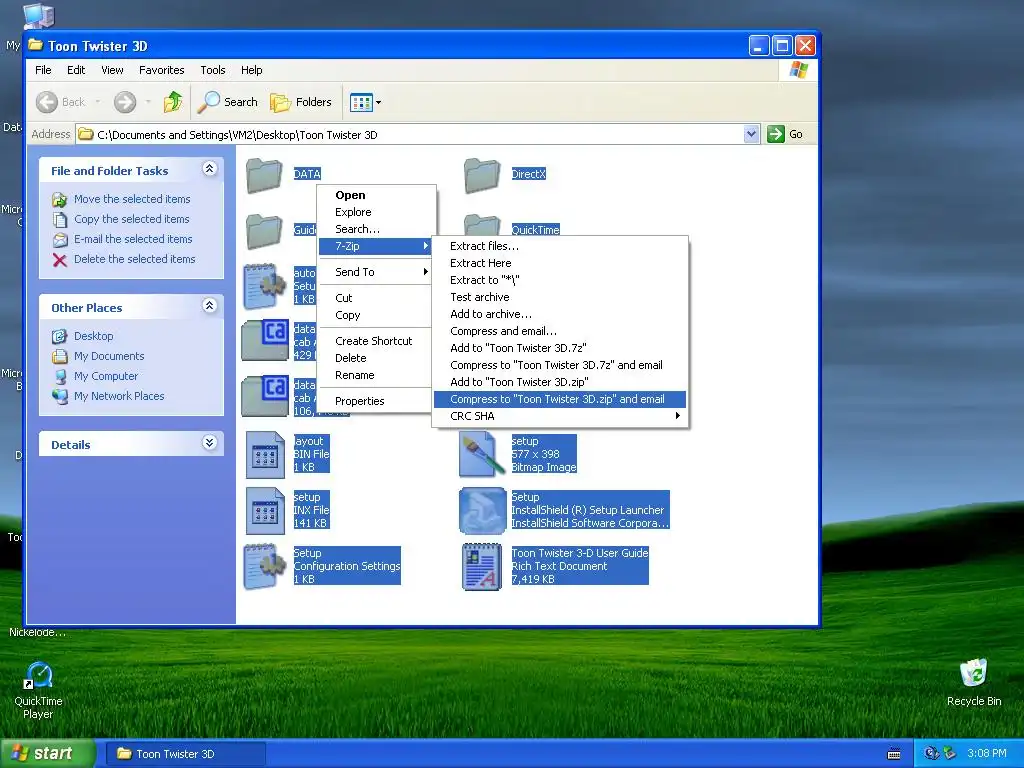
Task: Click Toon Twister 3D taskbar button
Action: pyautogui.click(x=185, y=754)
